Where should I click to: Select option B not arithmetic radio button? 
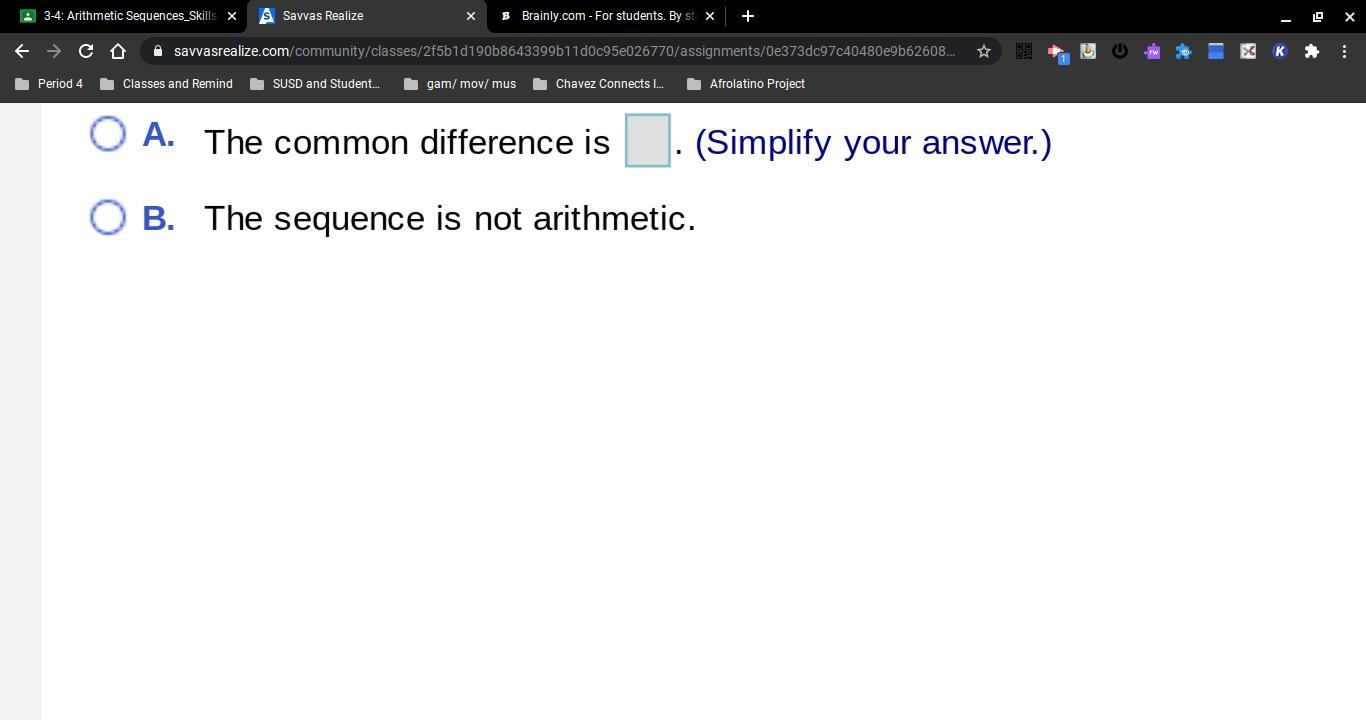108,217
